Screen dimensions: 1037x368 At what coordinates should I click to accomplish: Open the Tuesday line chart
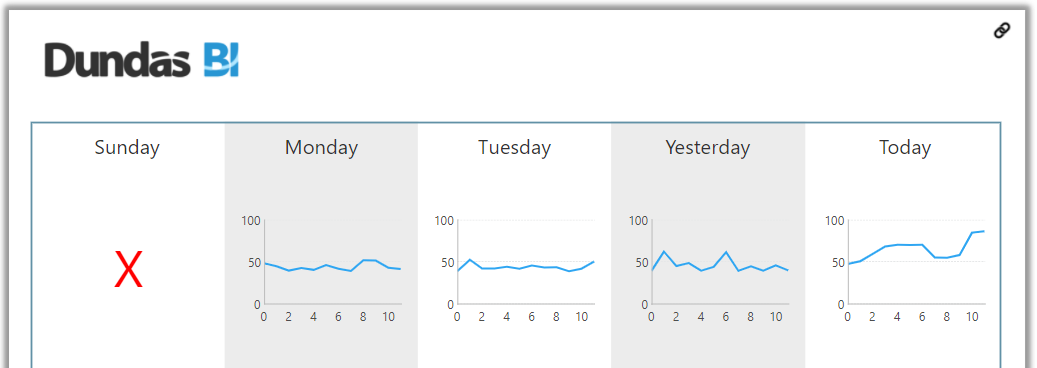[515, 269]
